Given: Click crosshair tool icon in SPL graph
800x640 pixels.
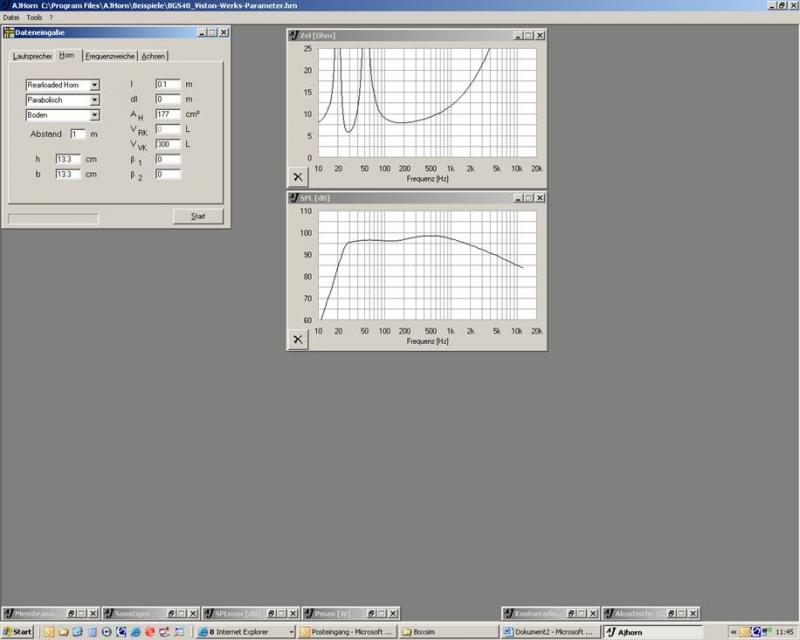Looking at the screenshot, I should pos(298,339).
